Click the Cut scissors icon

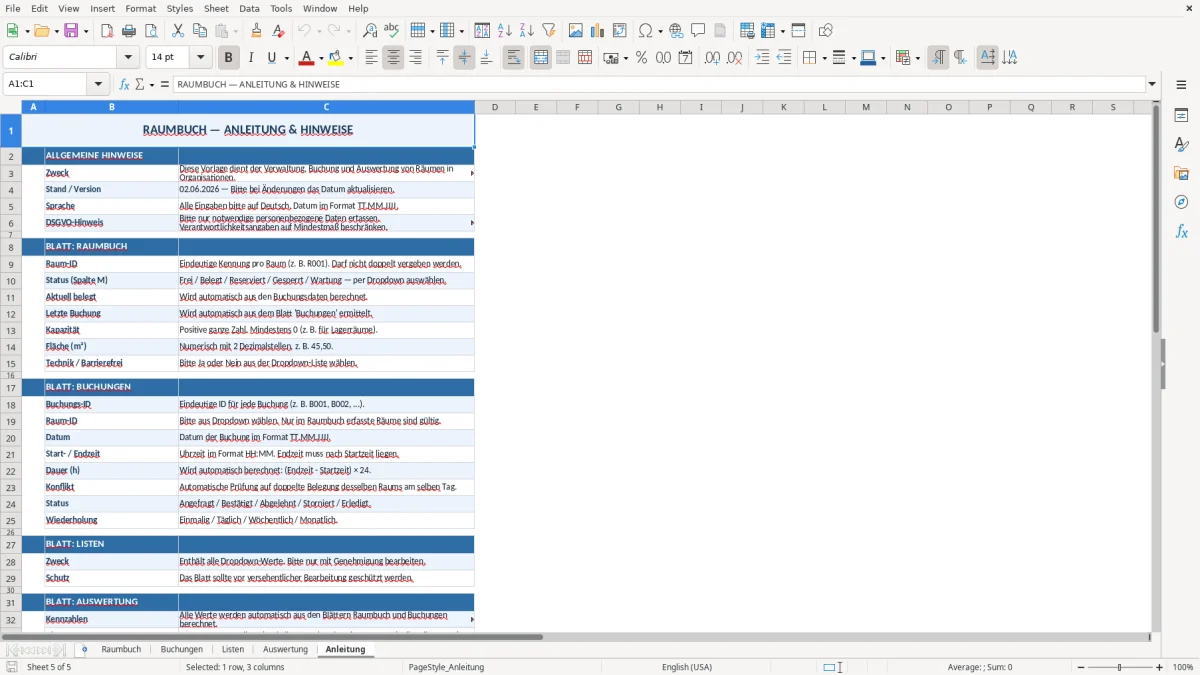[x=177, y=31]
